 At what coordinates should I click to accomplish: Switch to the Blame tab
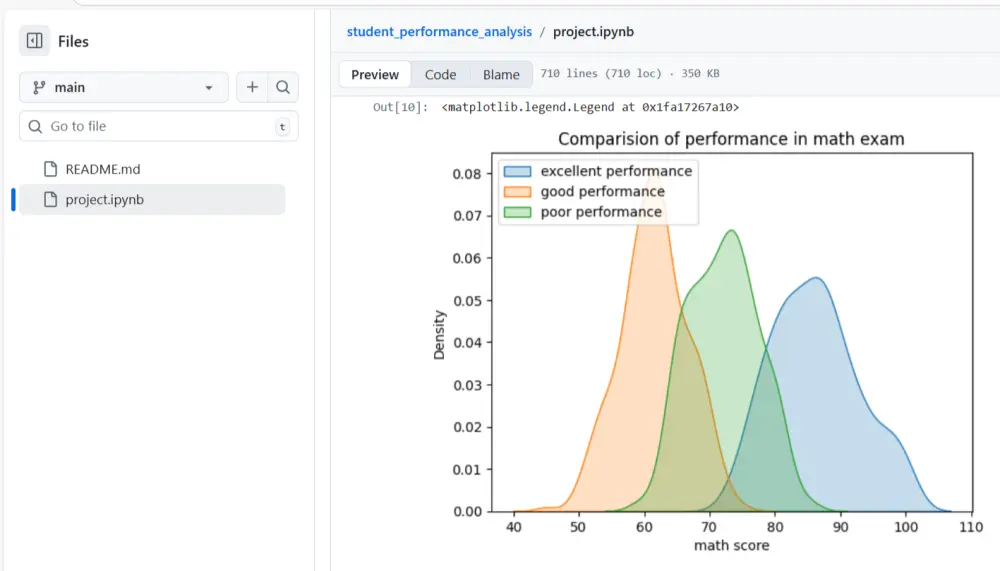[501, 75]
